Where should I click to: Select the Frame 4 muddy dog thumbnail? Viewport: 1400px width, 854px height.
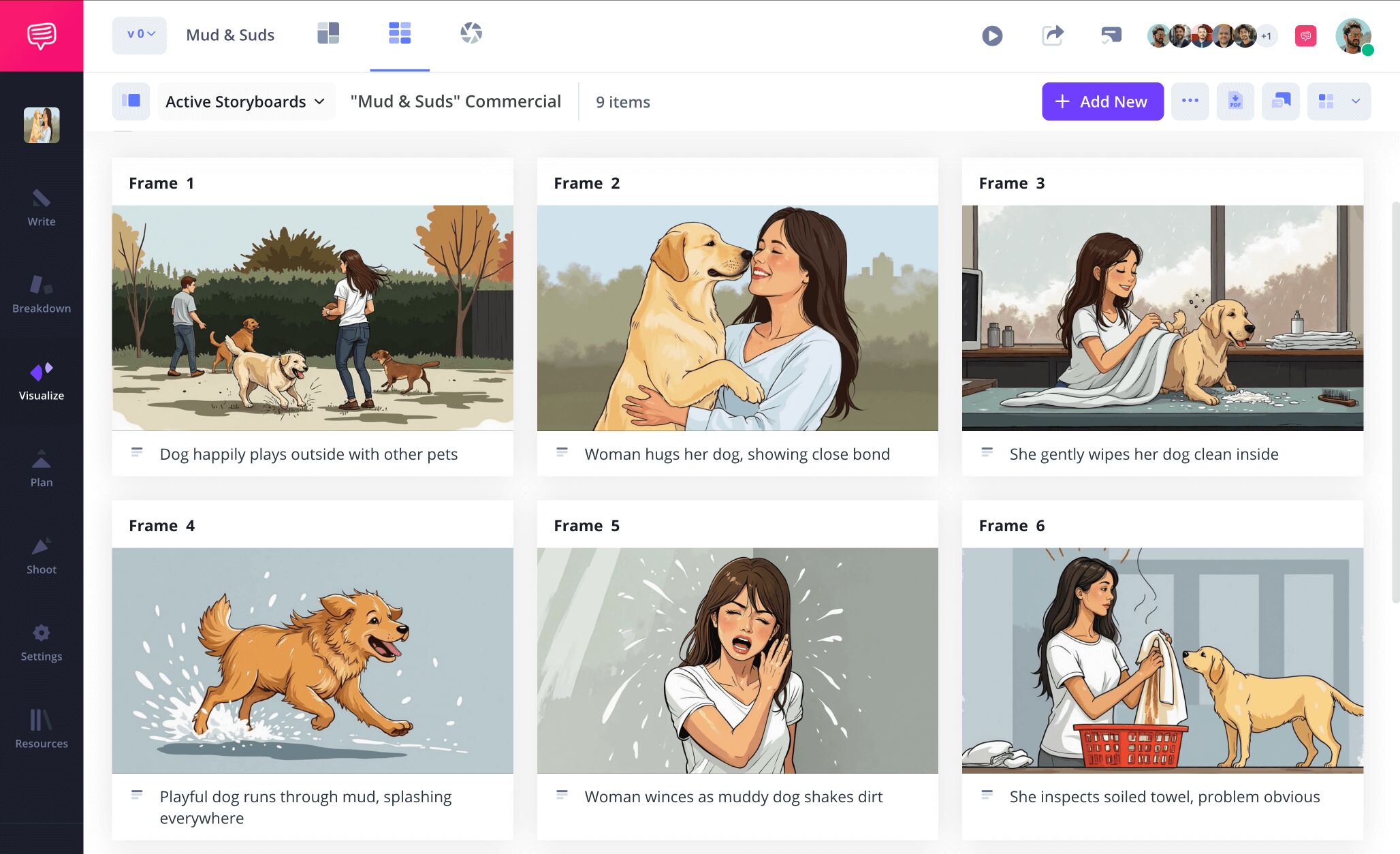(x=313, y=660)
